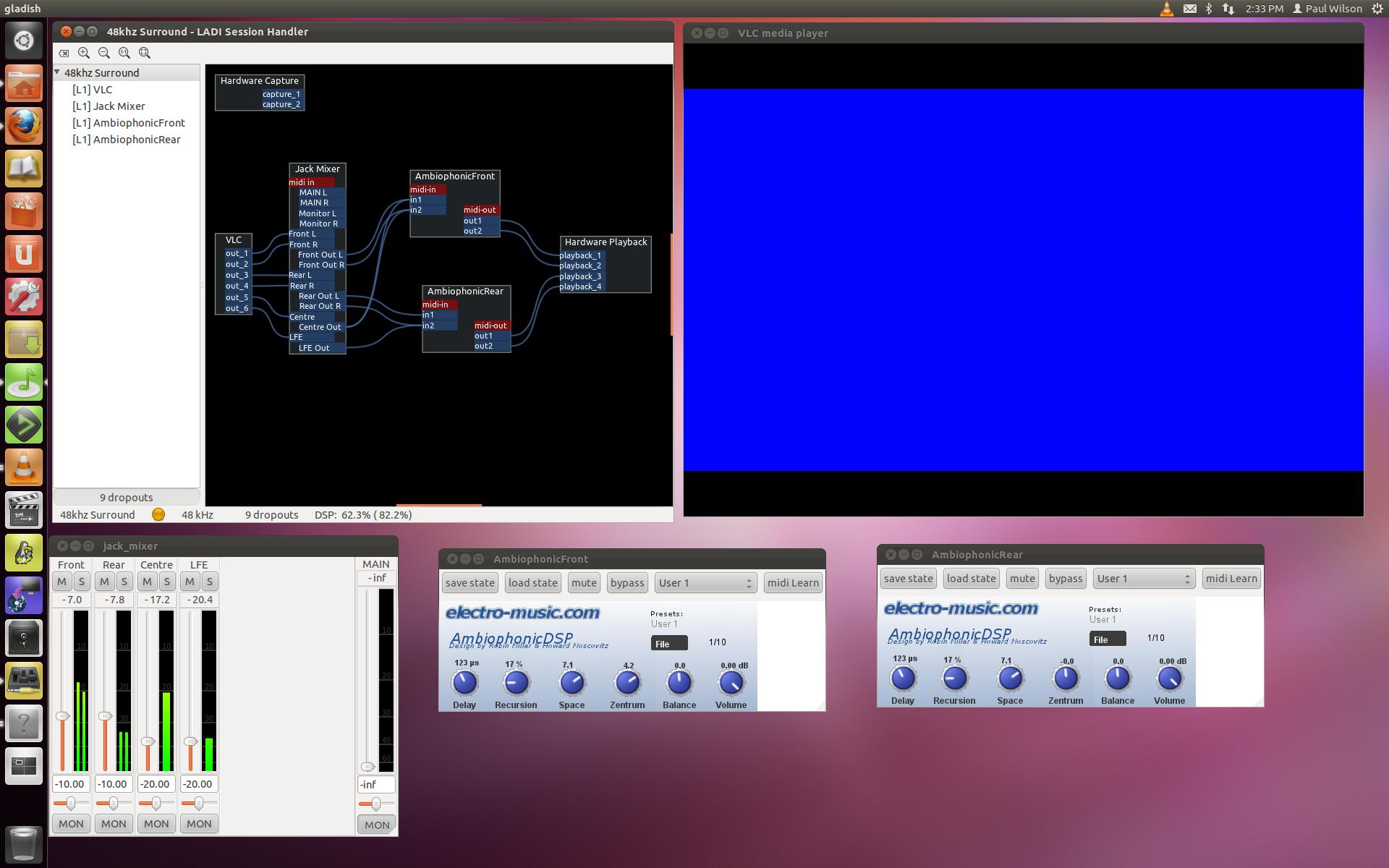Collapse the 48khz Surround tree node
Viewport: 1389px width, 868px height.
click(x=58, y=72)
